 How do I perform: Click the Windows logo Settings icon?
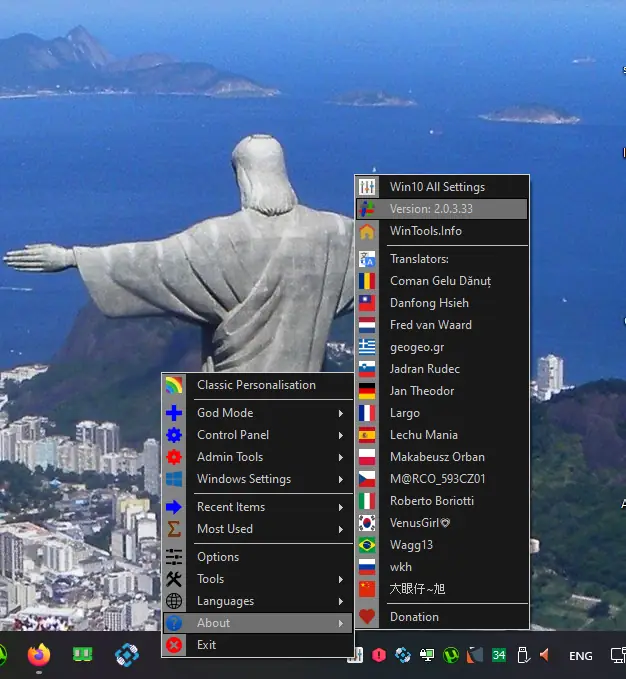tap(174, 479)
